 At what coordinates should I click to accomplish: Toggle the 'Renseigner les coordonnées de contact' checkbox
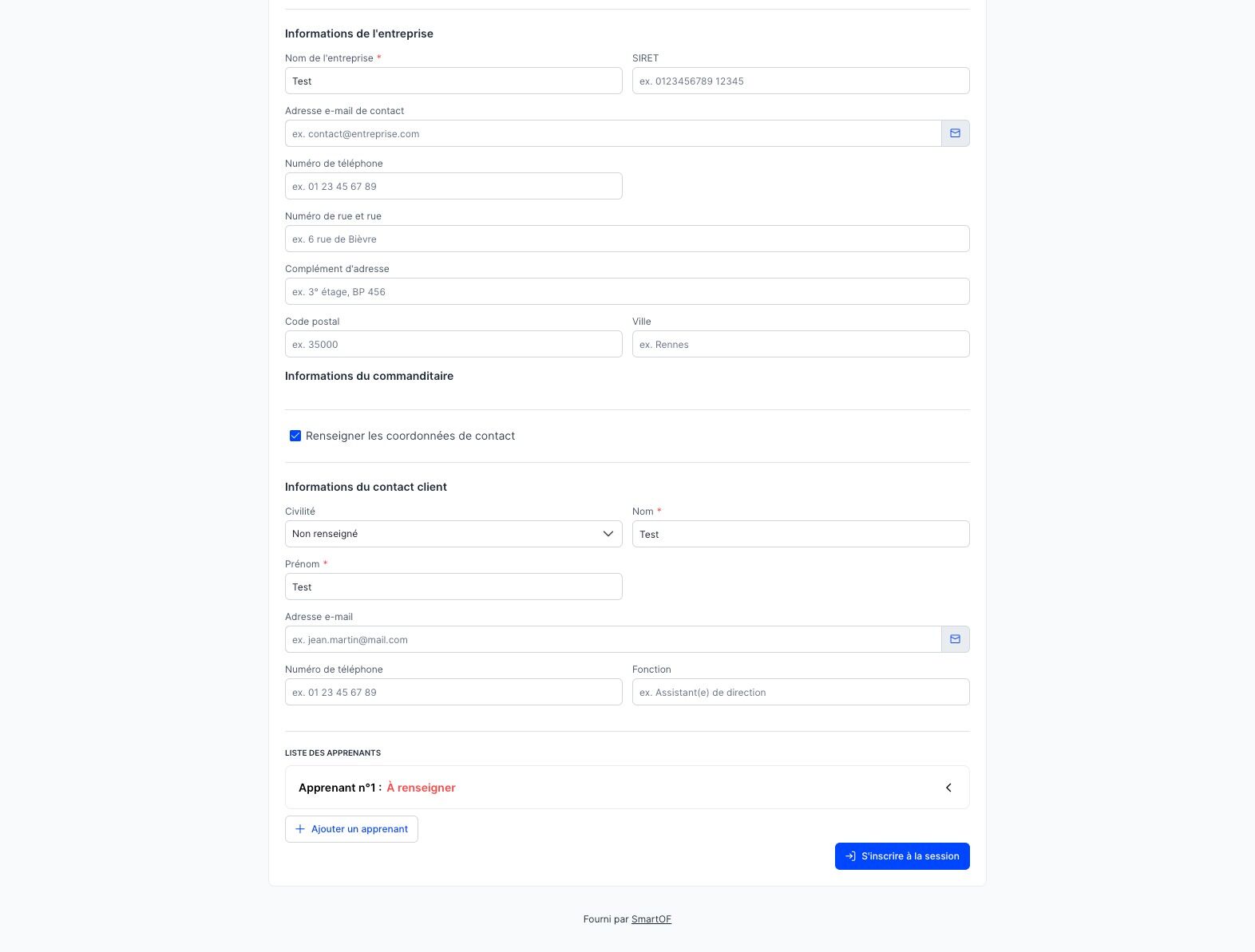click(x=295, y=436)
